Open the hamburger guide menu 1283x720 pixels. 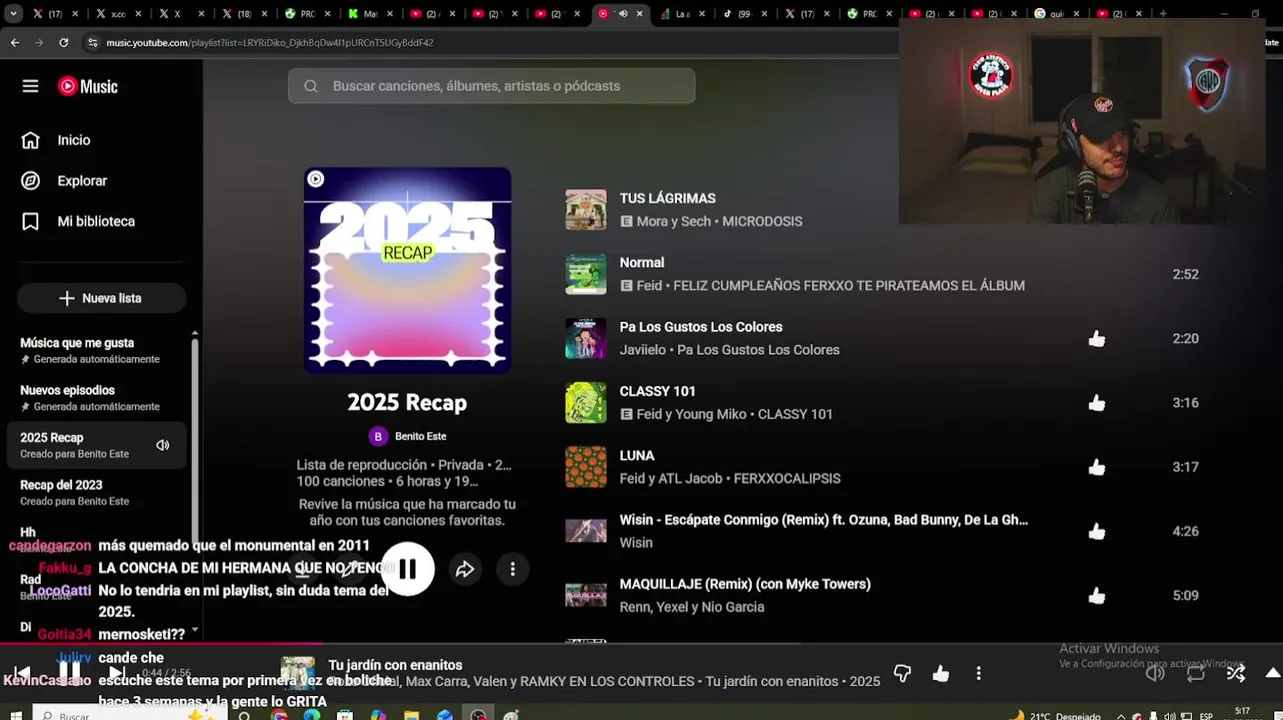(30, 86)
